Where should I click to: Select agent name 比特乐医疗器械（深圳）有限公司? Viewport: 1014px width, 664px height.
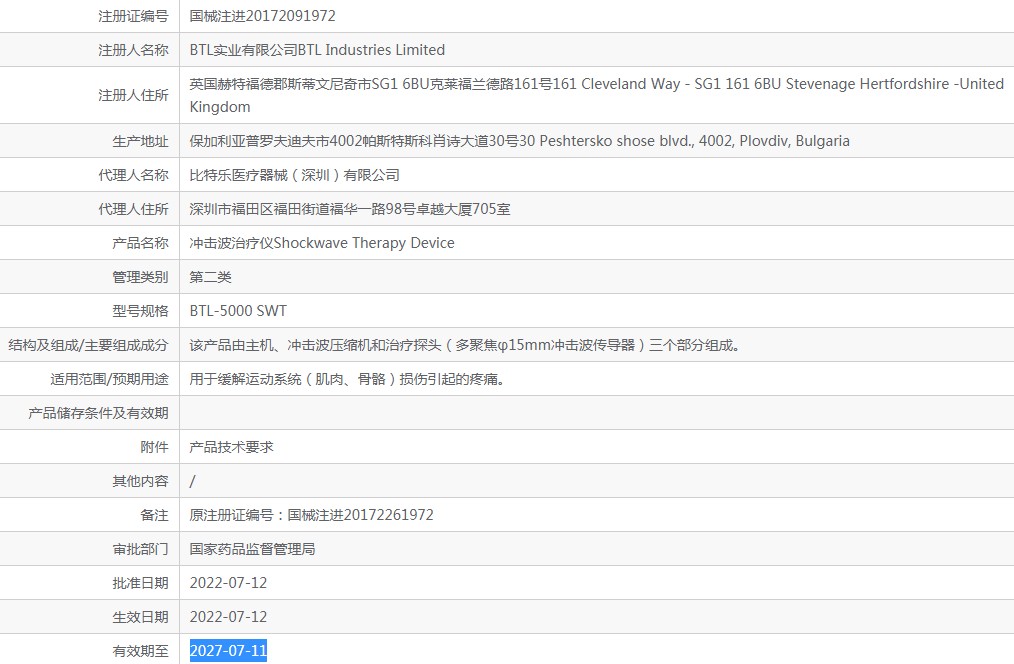click(x=294, y=175)
